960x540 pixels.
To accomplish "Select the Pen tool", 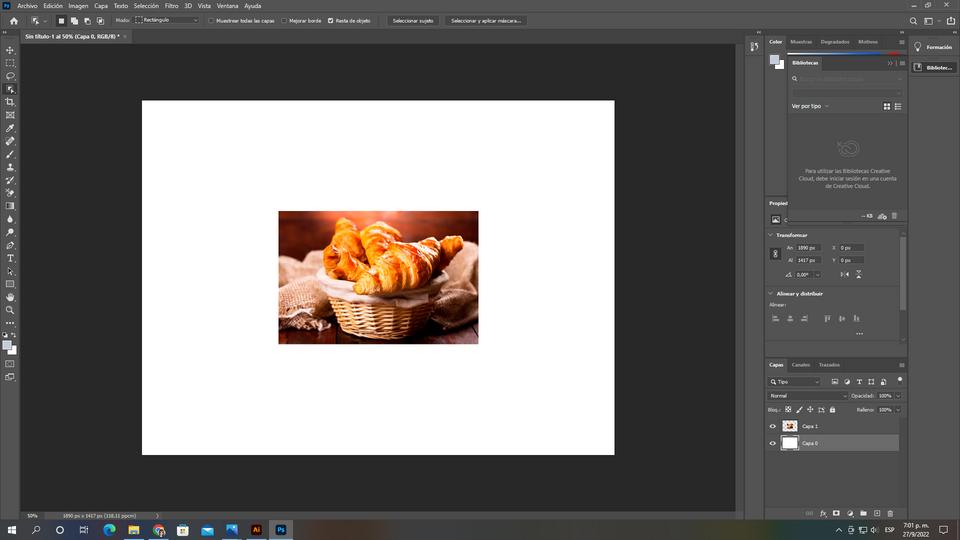I will tap(10, 246).
